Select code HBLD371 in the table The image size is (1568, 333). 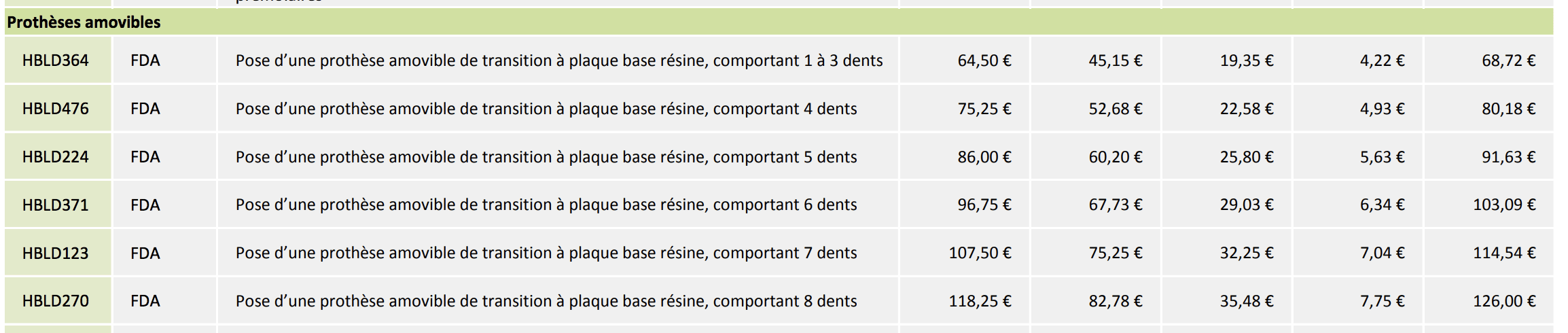(56, 205)
